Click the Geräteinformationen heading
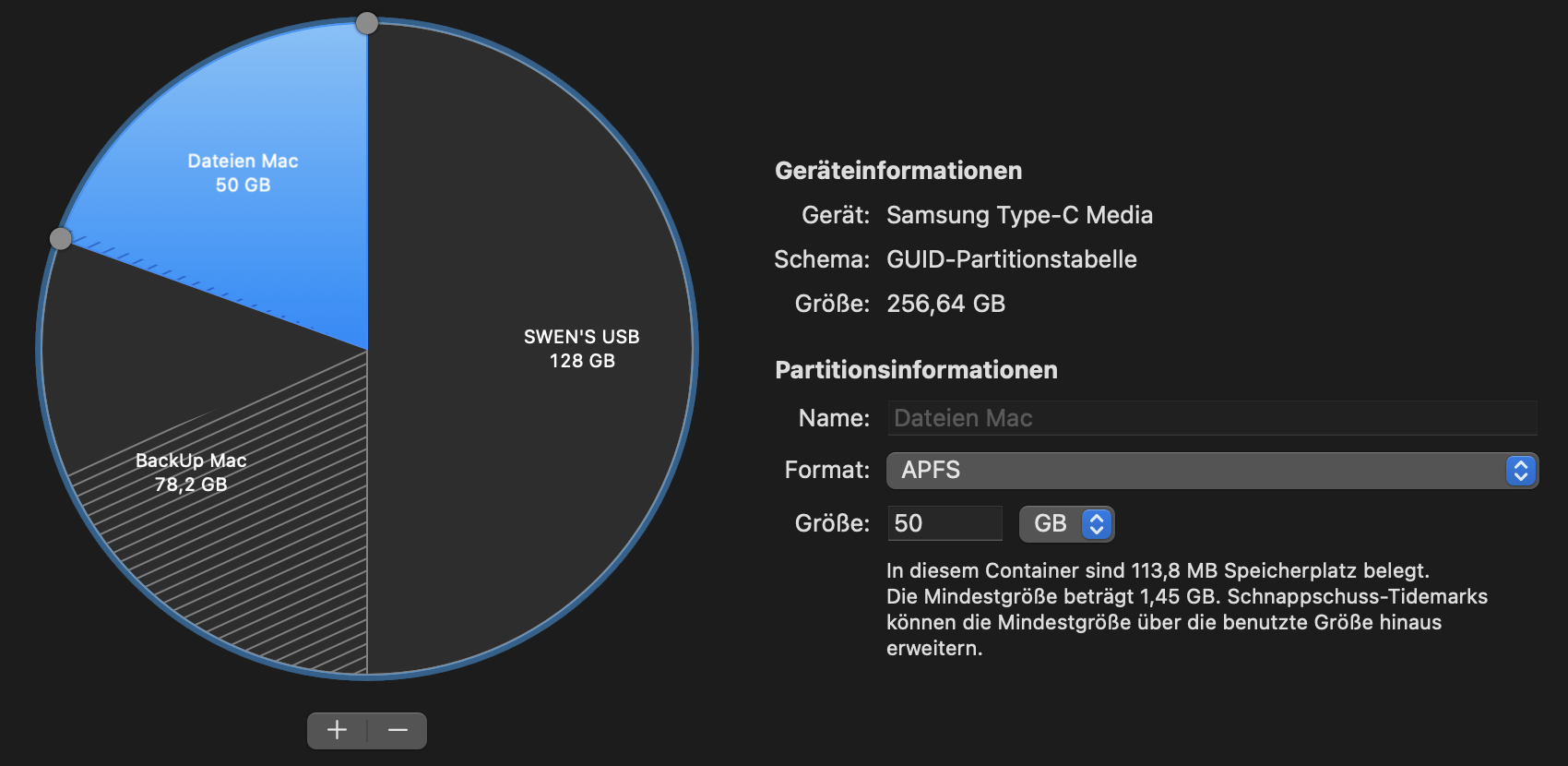This screenshot has height=766, width=1568. point(898,171)
